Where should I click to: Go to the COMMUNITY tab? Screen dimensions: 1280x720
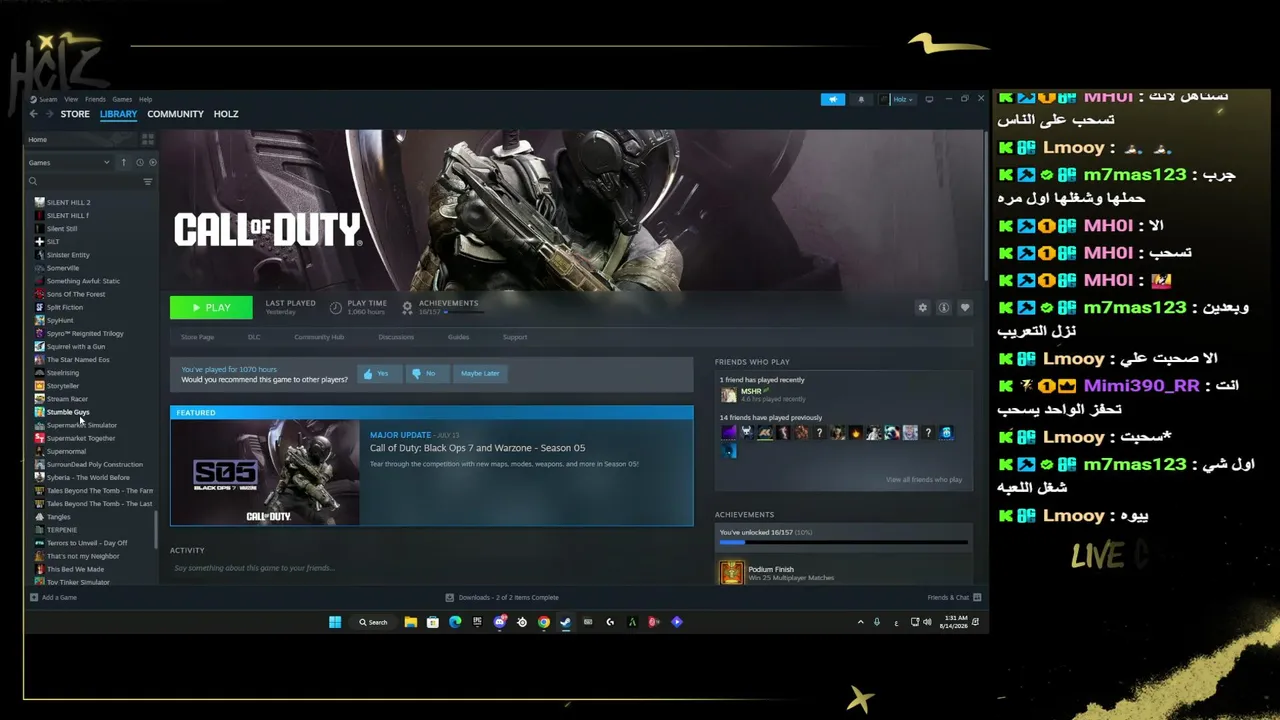click(x=175, y=114)
